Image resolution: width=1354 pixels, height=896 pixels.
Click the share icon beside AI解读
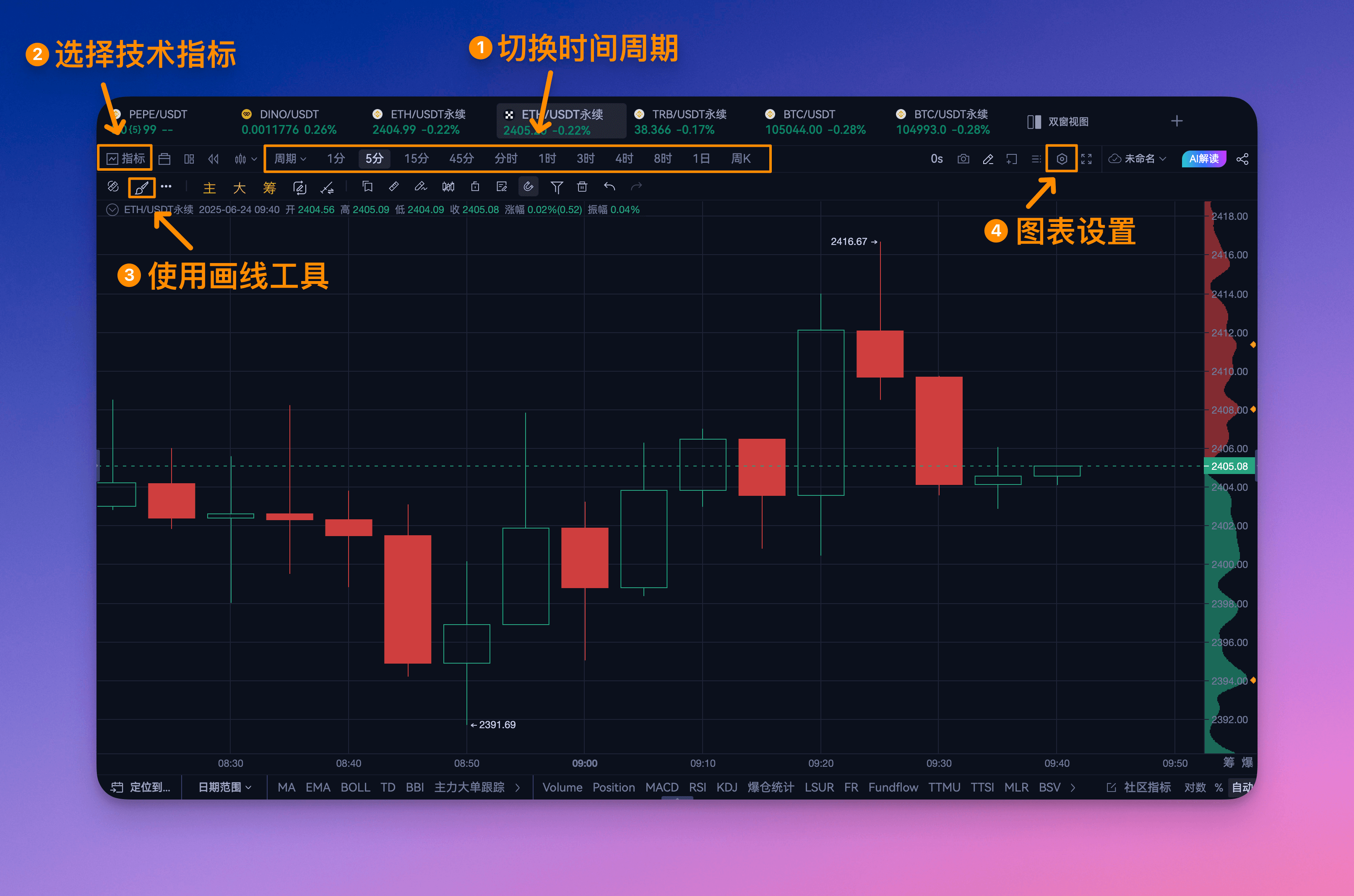1242,159
